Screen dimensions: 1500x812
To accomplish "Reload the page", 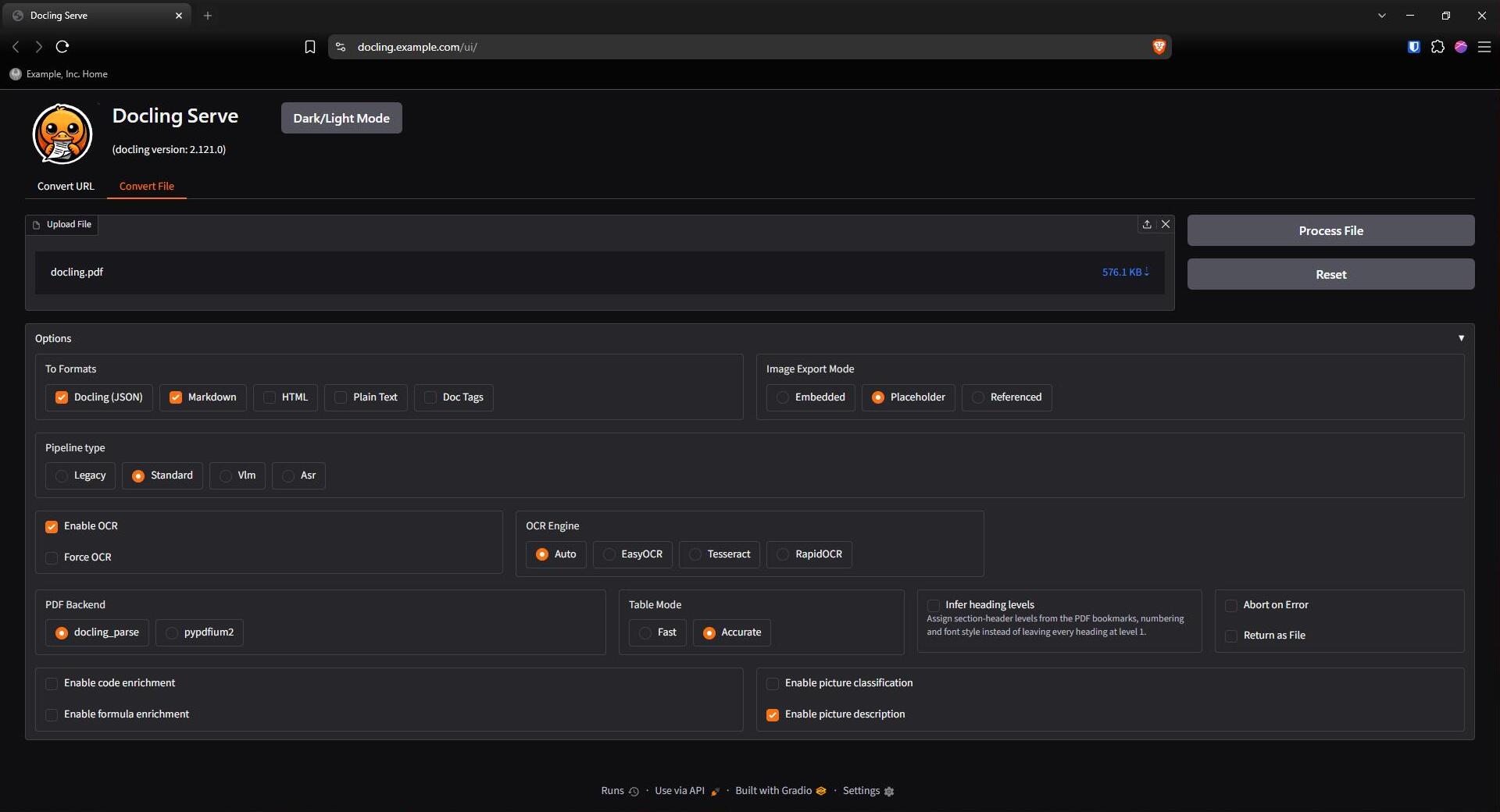I will (x=62, y=47).
